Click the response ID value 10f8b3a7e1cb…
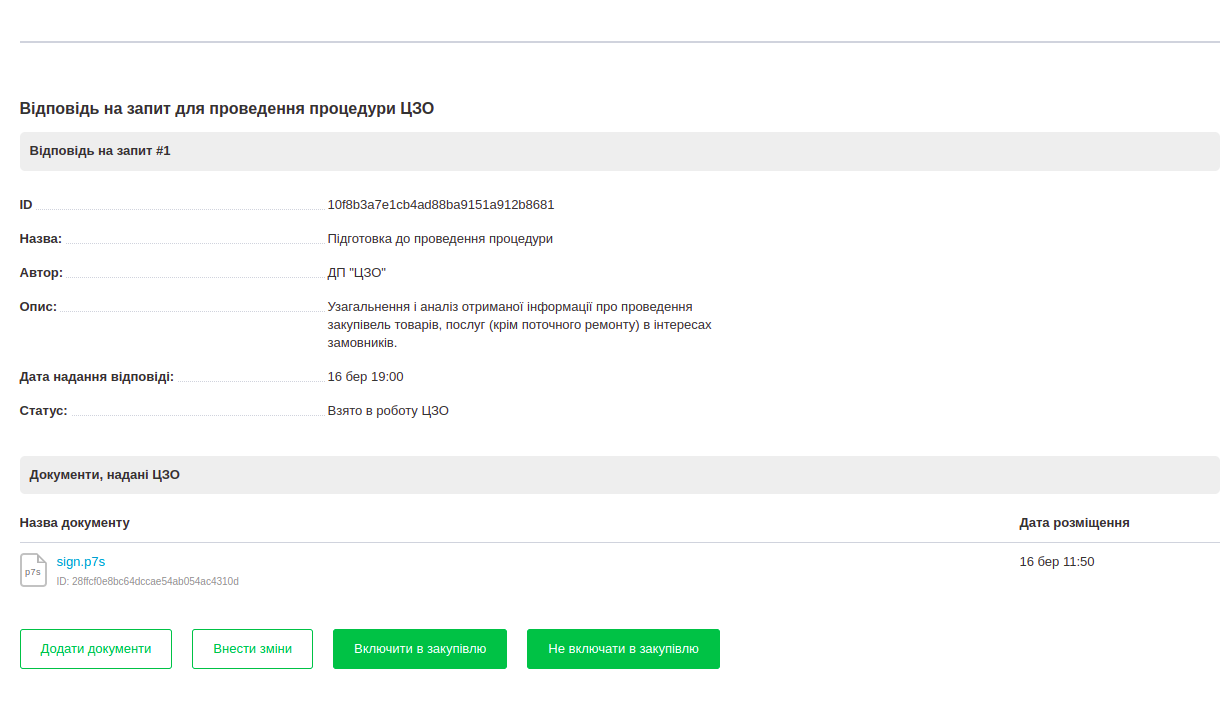The width and height of the screenshot is (1227, 715). click(441, 205)
